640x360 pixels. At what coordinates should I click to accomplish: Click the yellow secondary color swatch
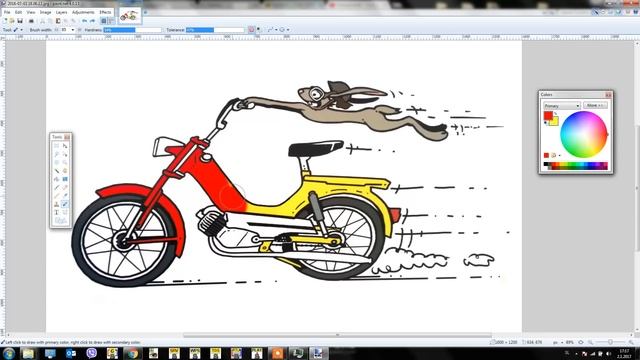point(555,122)
